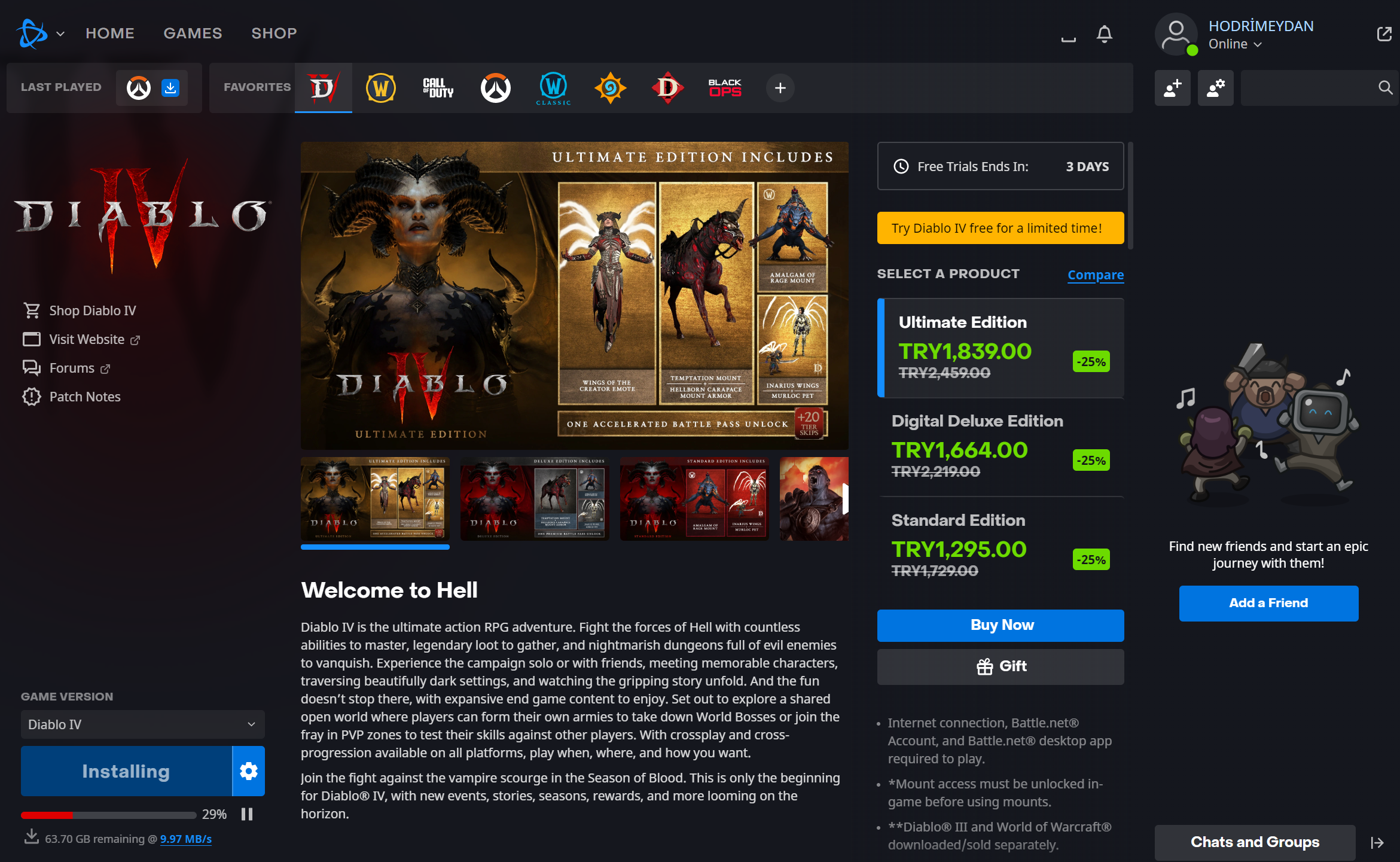The height and width of the screenshot is (862, 1400).
Task: Click the Installing button
Action: (126, 771)
